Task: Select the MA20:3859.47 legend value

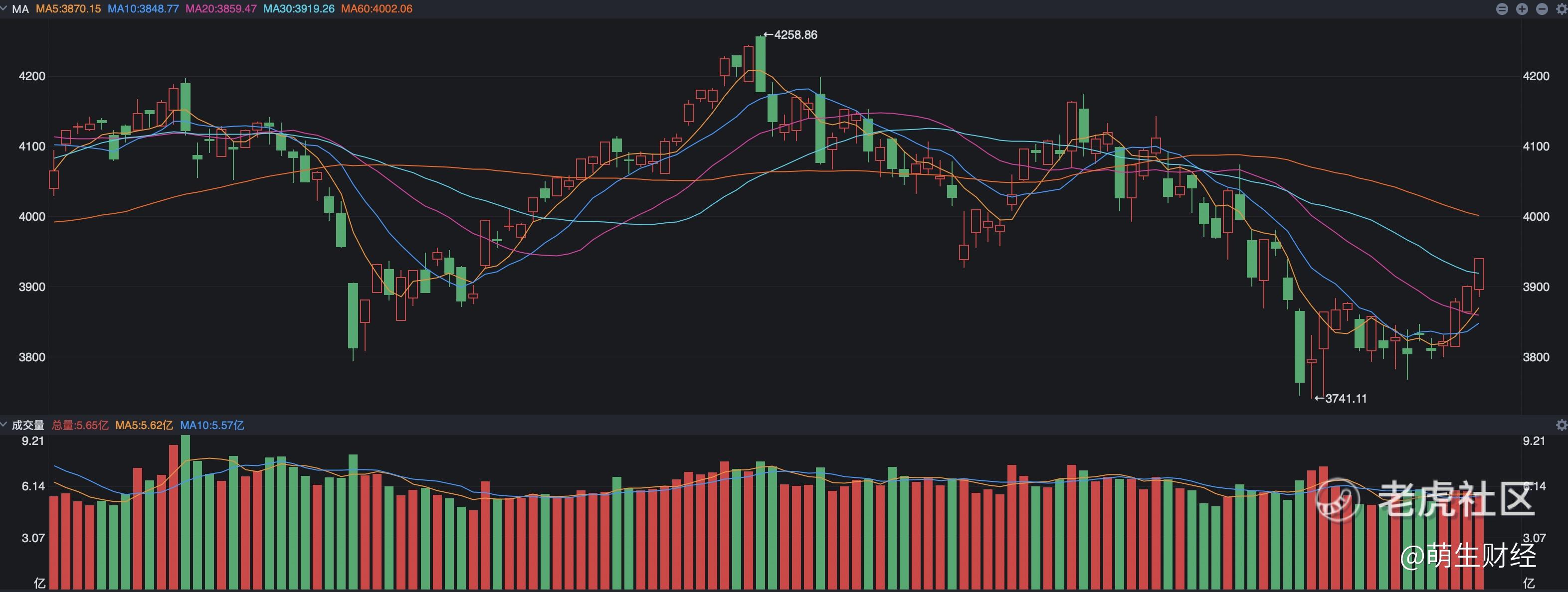Action: coord(221,9)
